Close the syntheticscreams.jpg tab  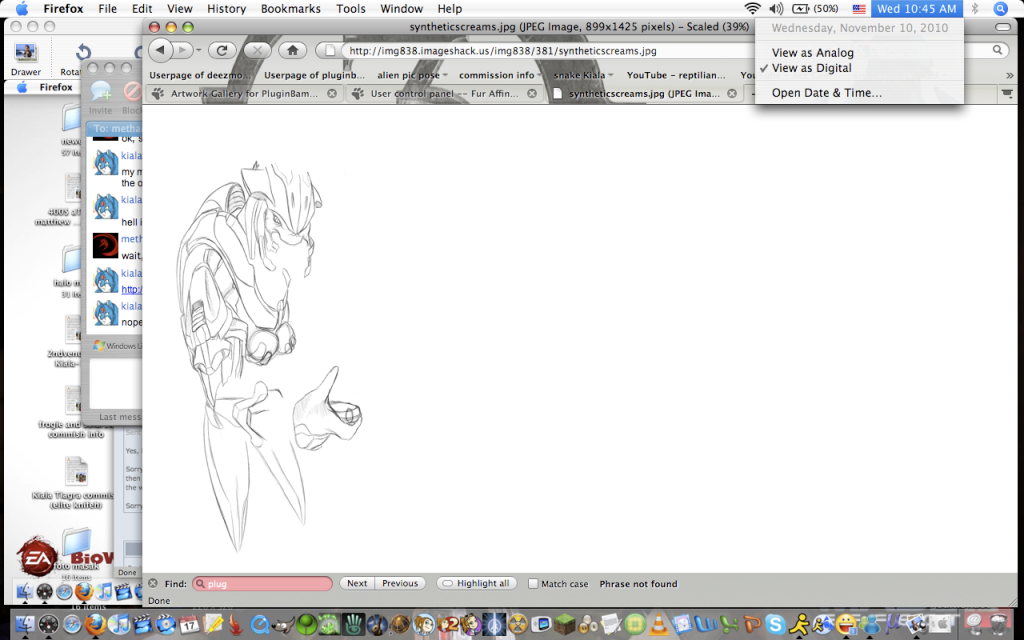click(731, 93)
